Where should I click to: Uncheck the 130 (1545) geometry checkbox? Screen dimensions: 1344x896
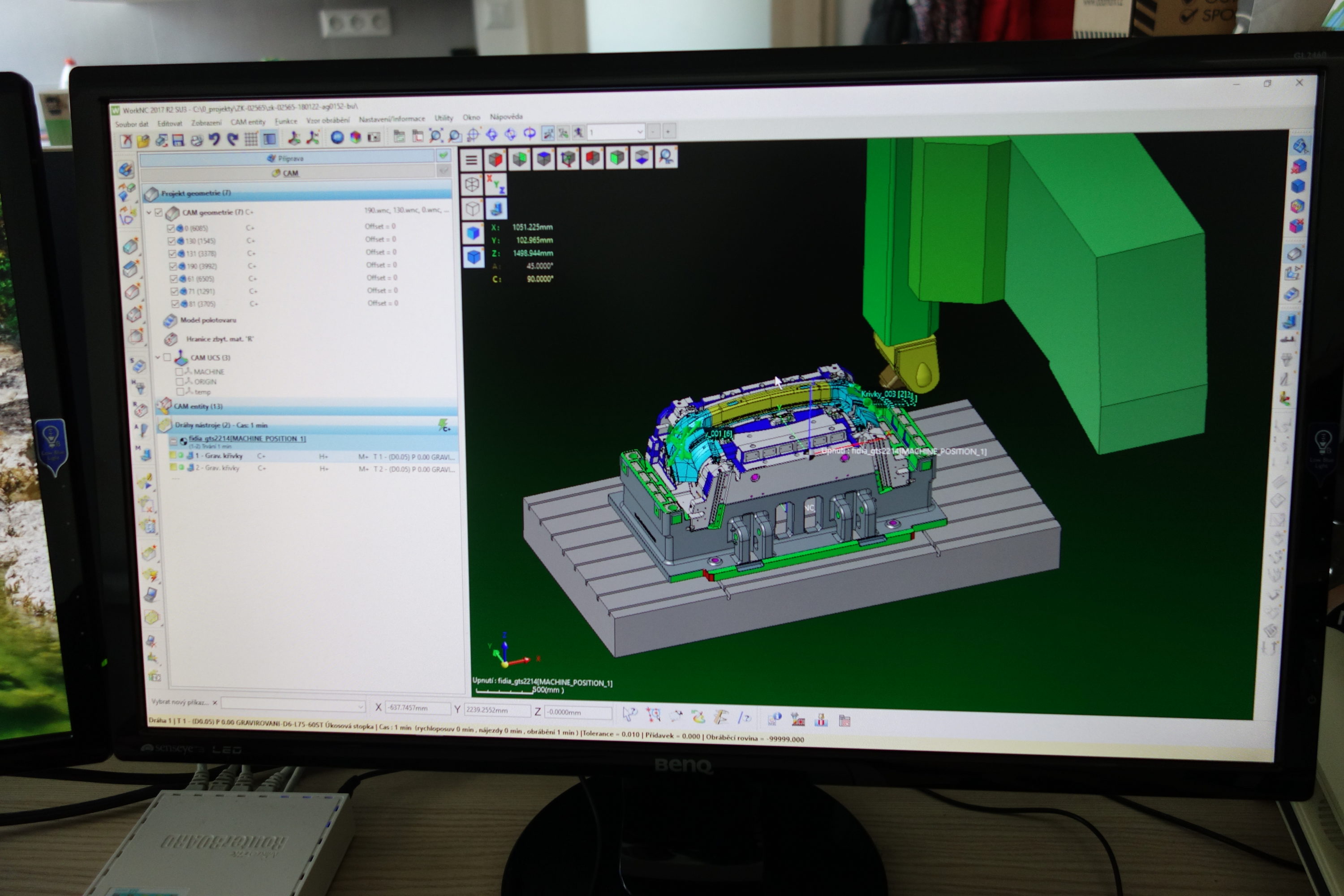[x=172, y=241]
